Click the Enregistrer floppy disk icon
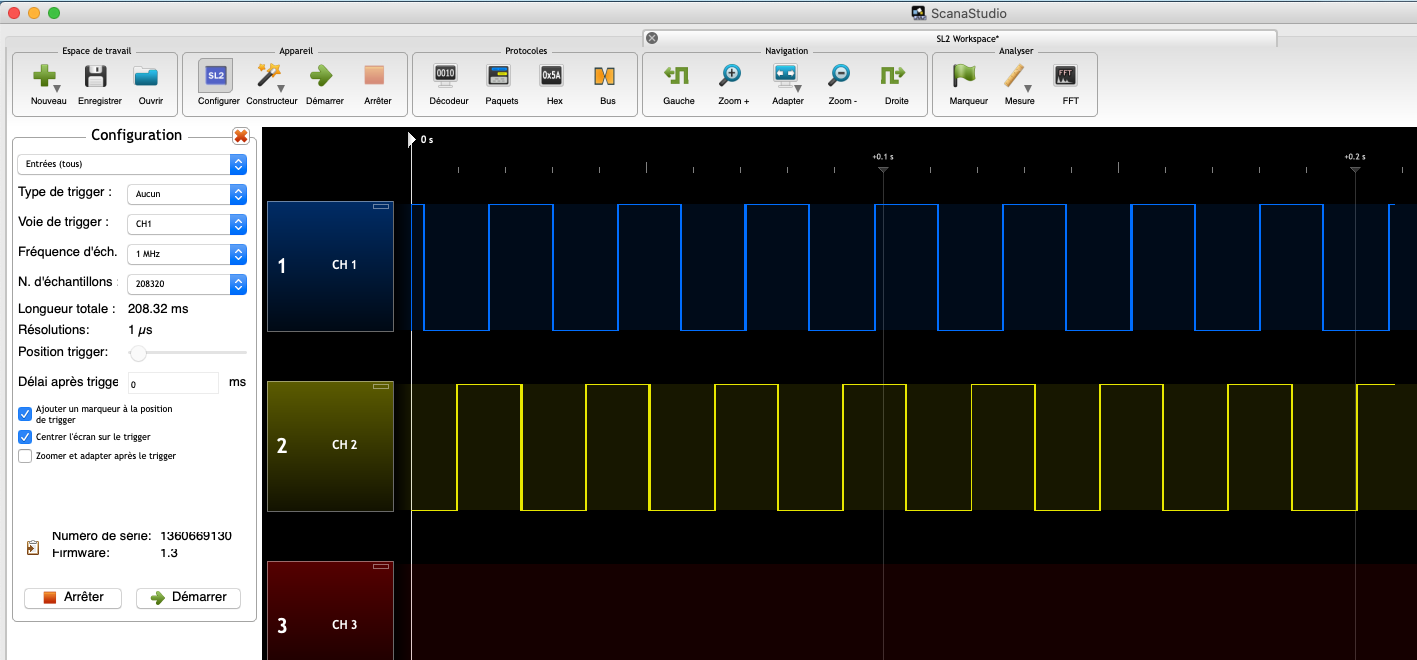This screenshot has height=660, width=1417. point(98,77)
